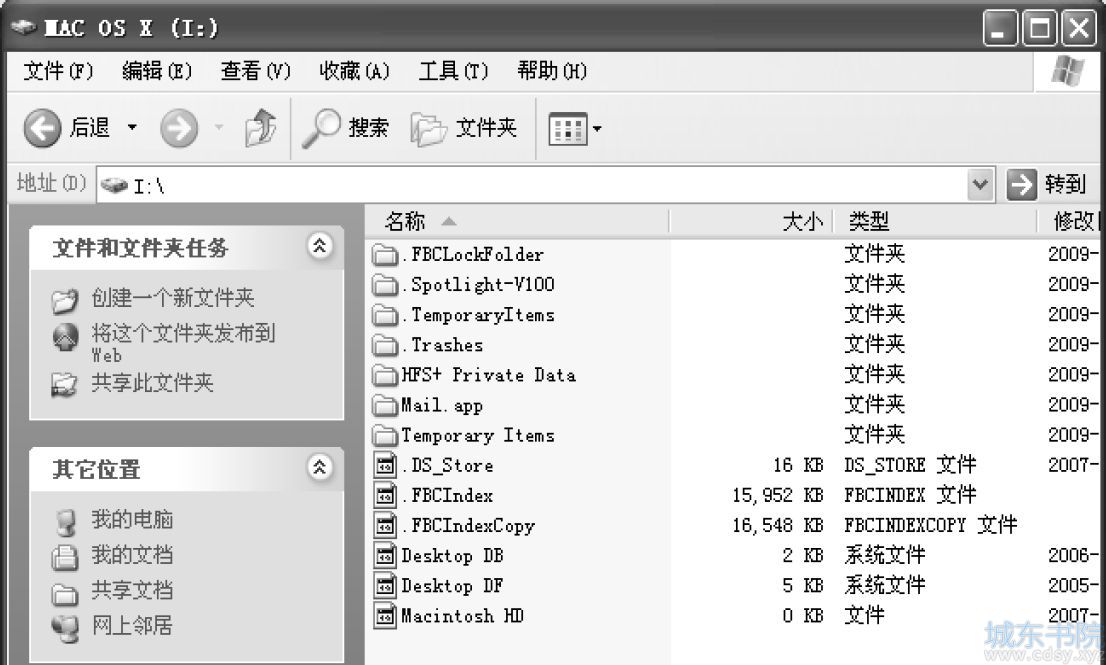Viewport: 1106px width, 665px height.
Task: Open 我的电脑 link
Action: pos(132,519)
